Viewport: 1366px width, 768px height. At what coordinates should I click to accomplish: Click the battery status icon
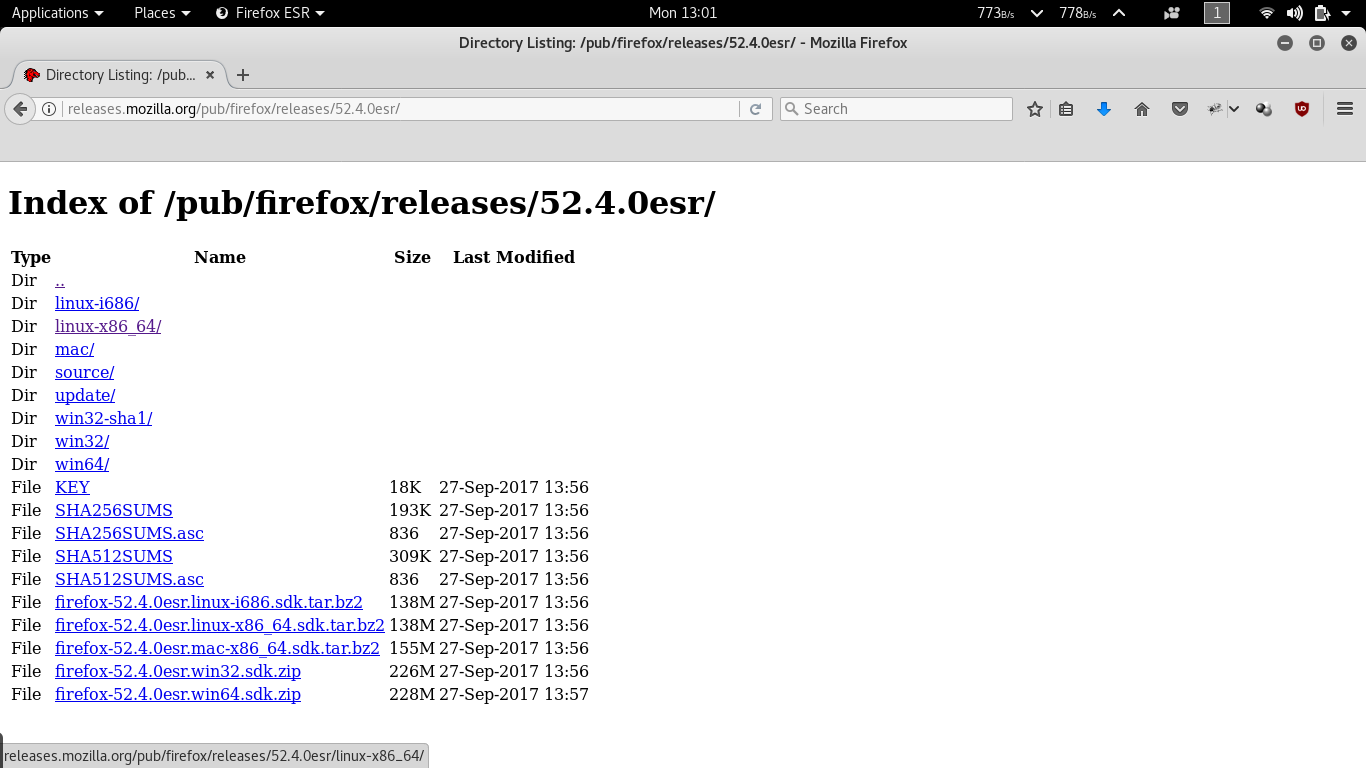[x=1322, y=13]
